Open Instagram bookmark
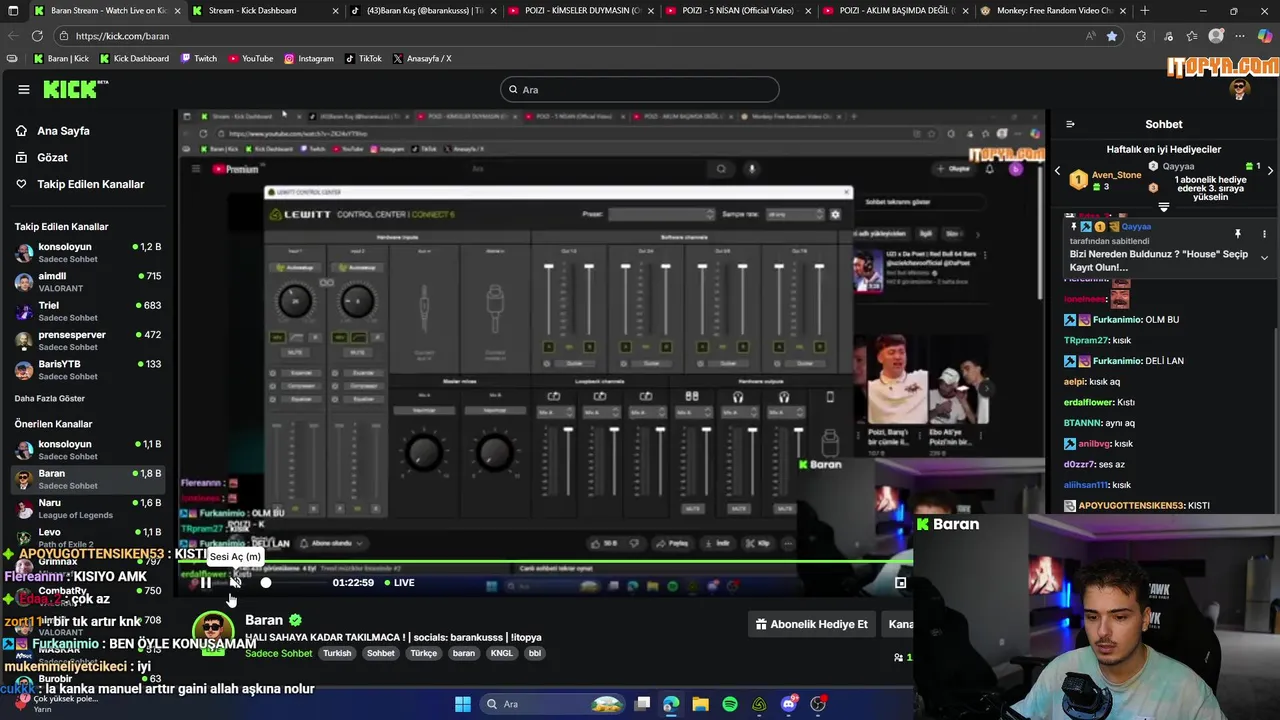 pyautogui.click(x=309, y=58)
